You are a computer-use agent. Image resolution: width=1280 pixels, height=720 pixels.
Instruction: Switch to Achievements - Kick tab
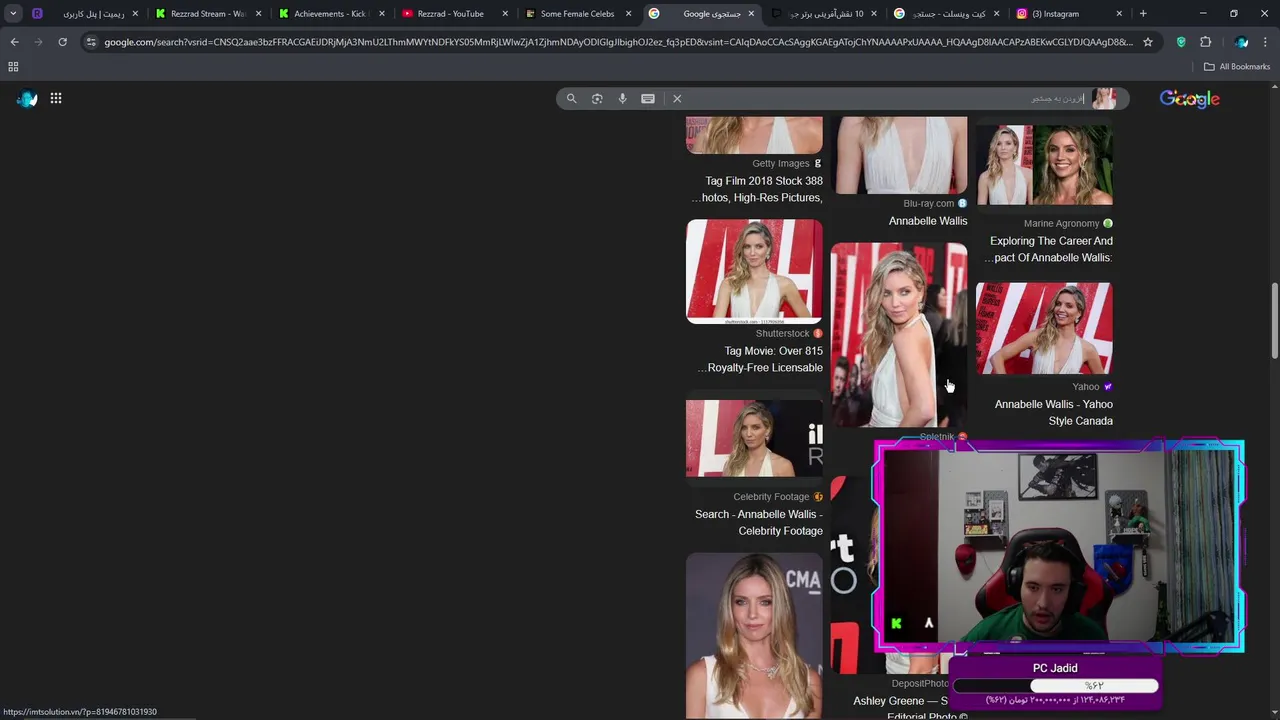tap(331, 14)
